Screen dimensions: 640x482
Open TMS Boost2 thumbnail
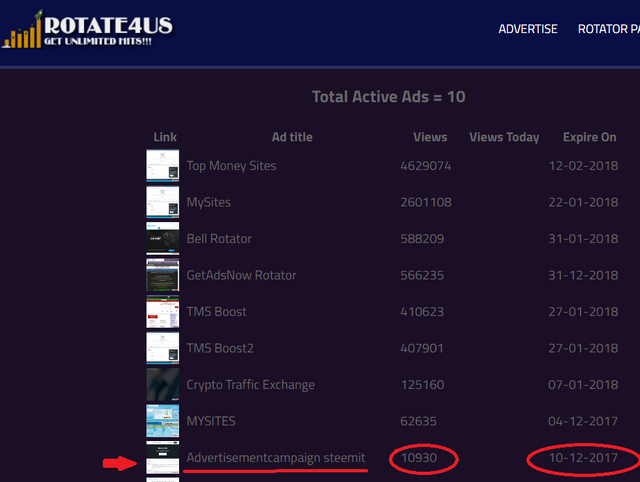coord(163,348)
